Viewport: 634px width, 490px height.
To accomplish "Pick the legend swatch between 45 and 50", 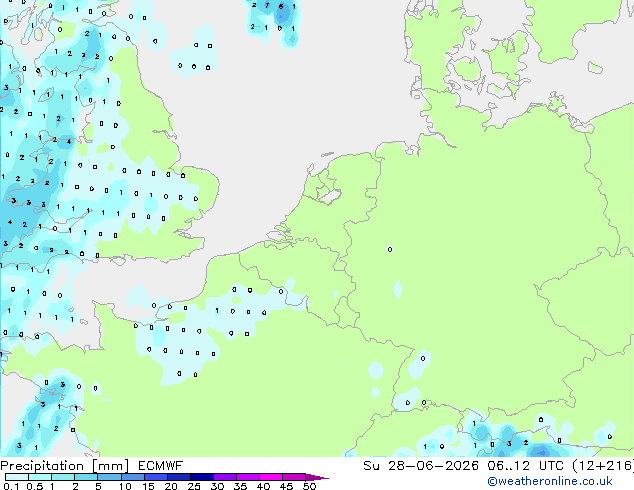I will point(294,477).
